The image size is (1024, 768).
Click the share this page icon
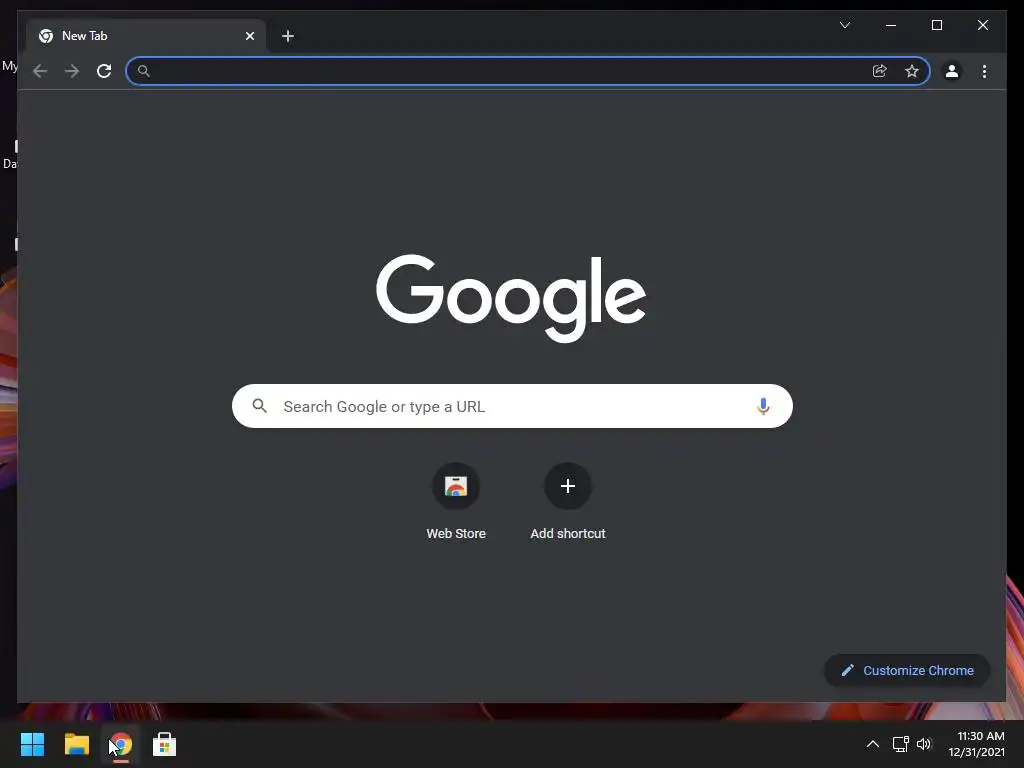(880, 71)
